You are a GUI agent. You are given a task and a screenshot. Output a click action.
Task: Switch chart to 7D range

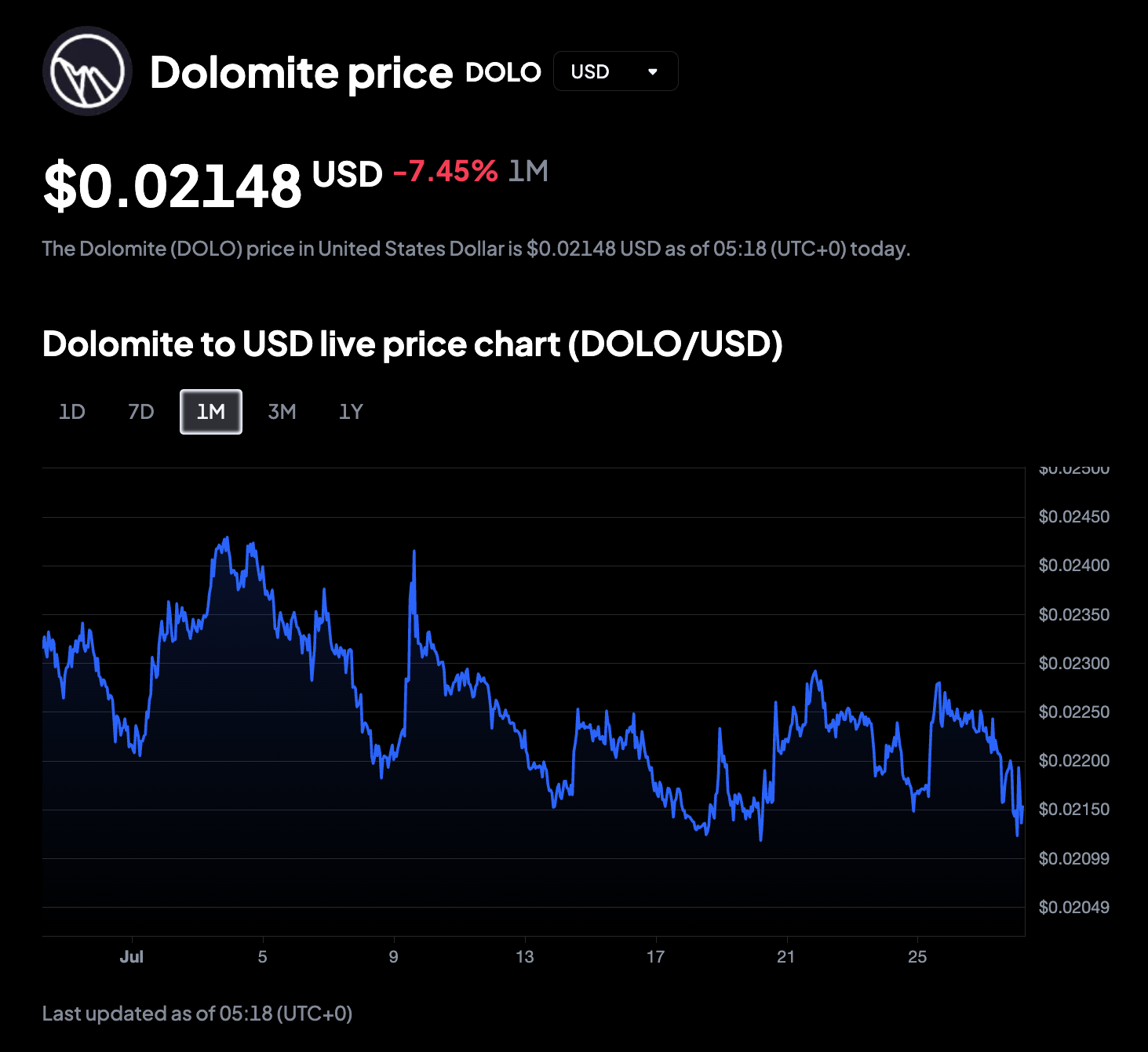click(141, 412)
